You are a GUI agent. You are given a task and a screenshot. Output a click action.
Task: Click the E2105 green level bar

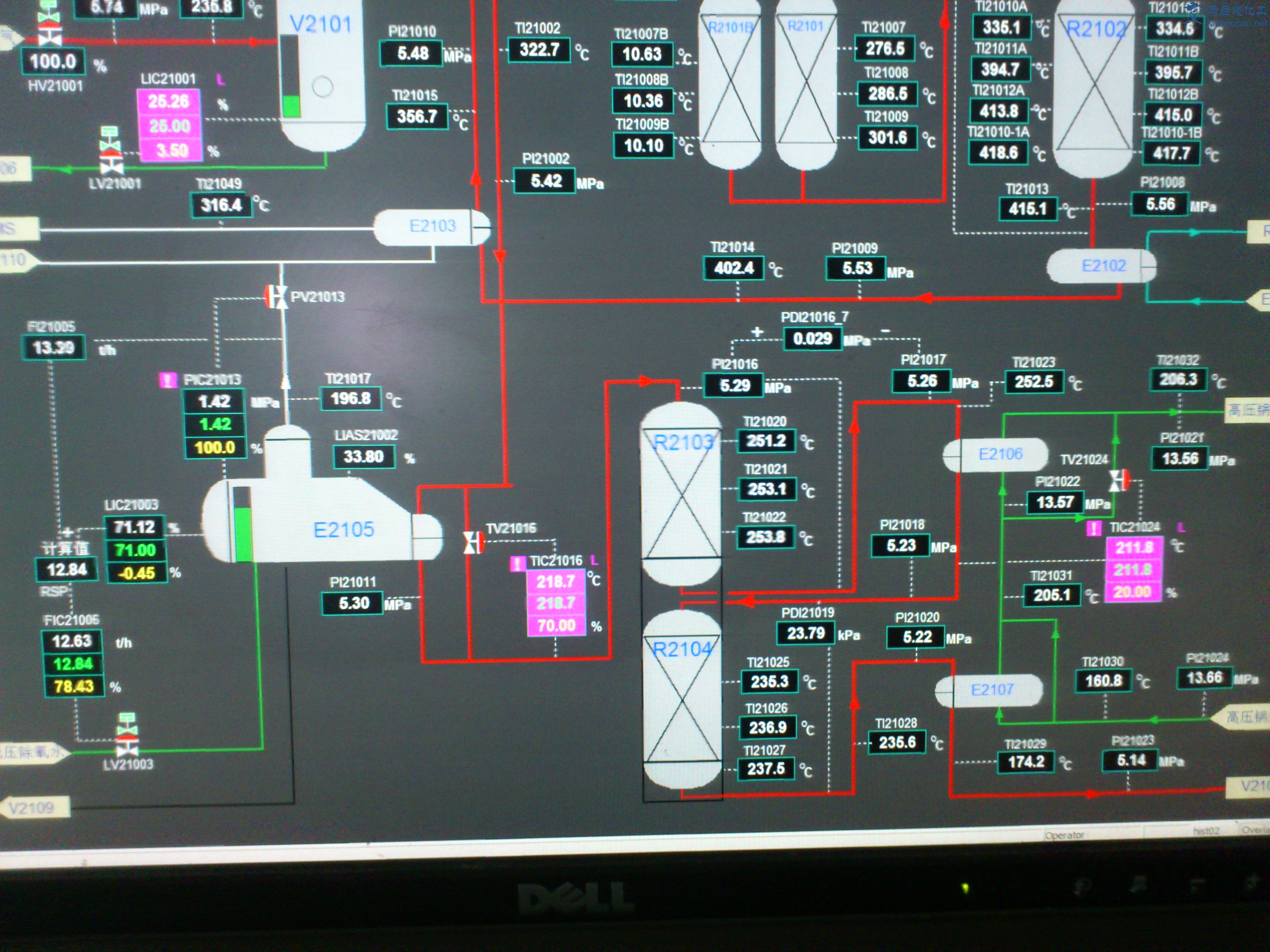coord(243,534)
